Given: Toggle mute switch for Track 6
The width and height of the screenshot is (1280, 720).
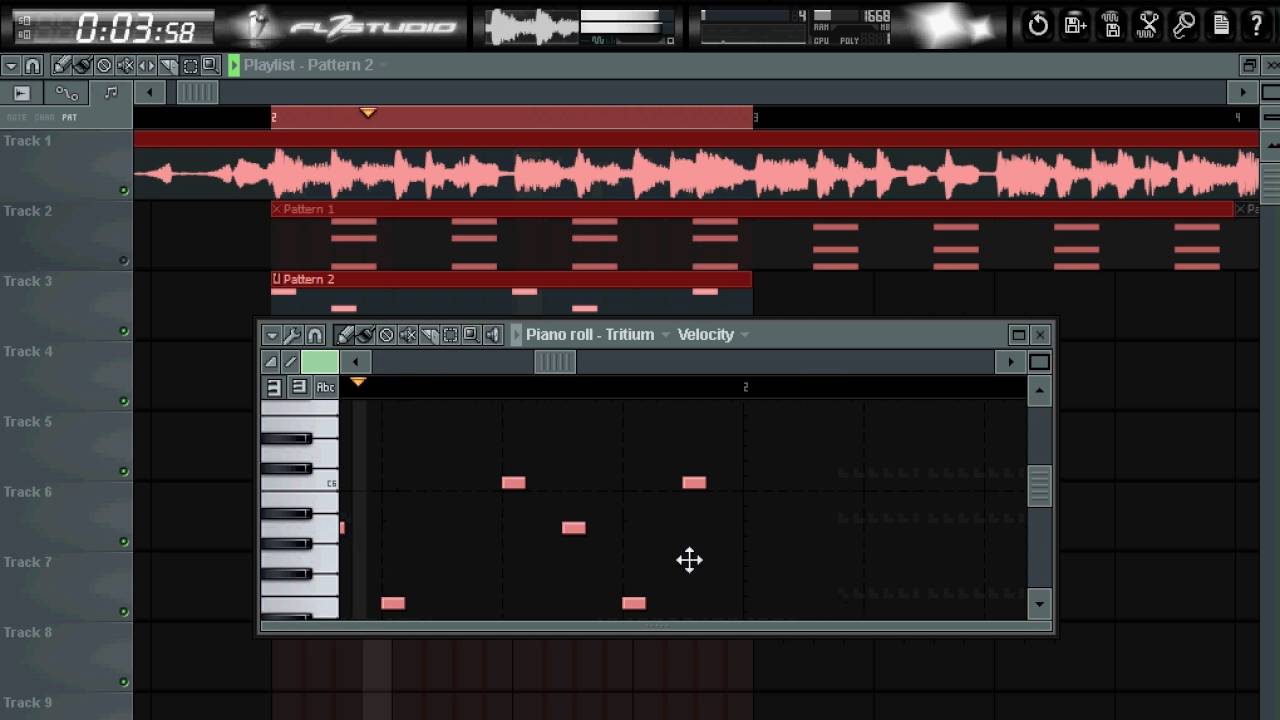Looking at the screenshot, I should [124, 542].
